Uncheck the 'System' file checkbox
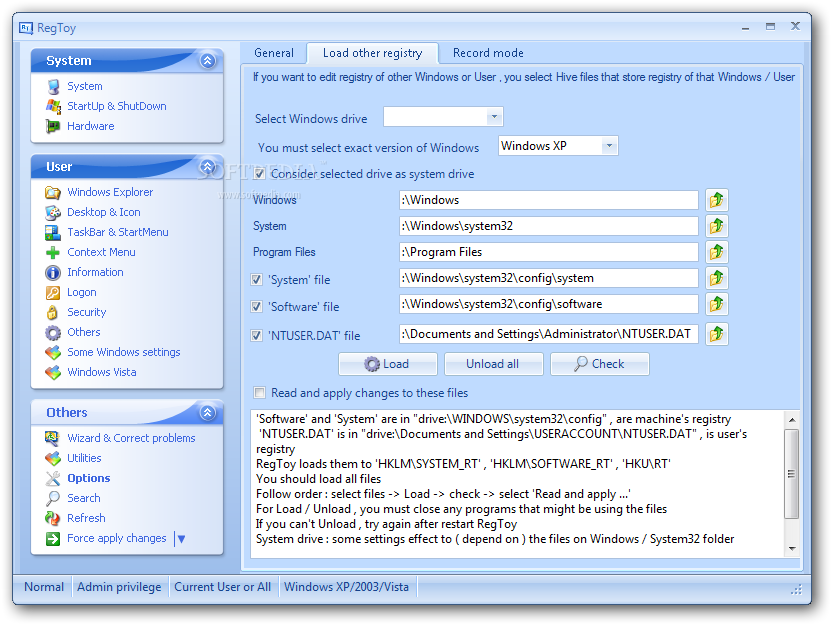The height and width of the screenshot is (625, 832). 257,280
